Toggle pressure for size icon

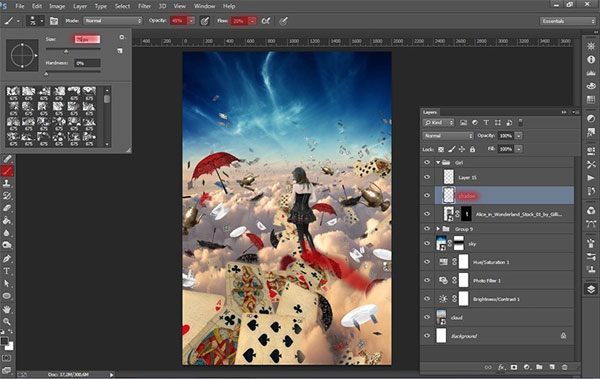click(x=283, y=21)
